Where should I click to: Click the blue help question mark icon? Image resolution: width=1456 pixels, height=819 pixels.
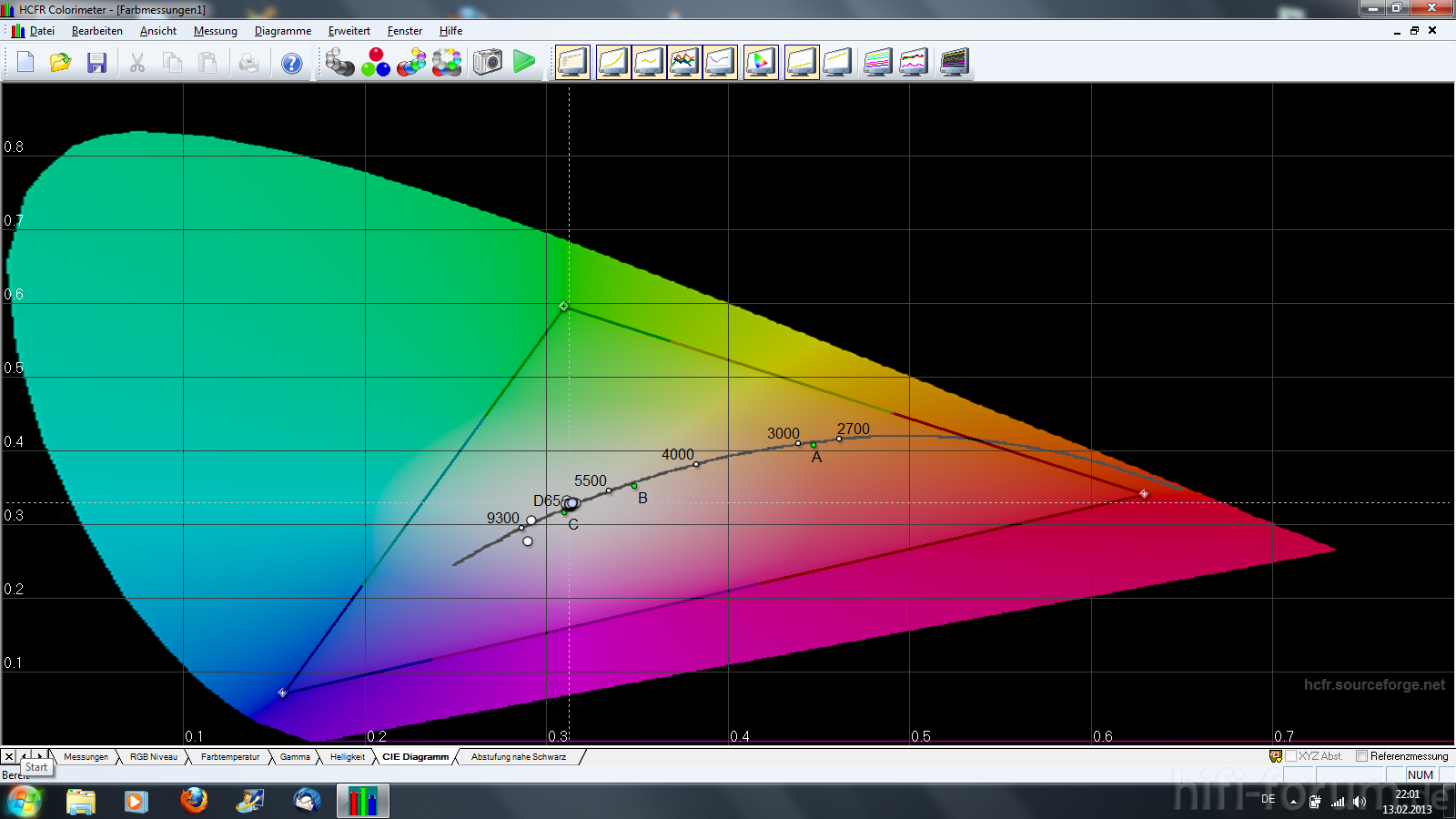pos(291,63)
